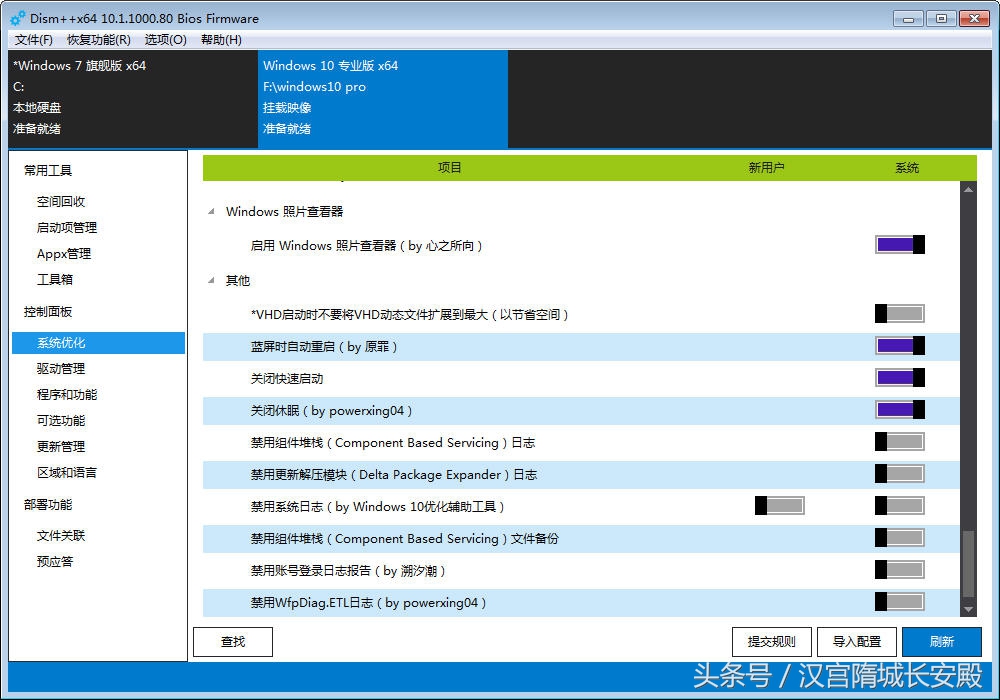Toggle 蓝屏时自动重启 switch
The image size is (1000, 700).
pos(900,346)
